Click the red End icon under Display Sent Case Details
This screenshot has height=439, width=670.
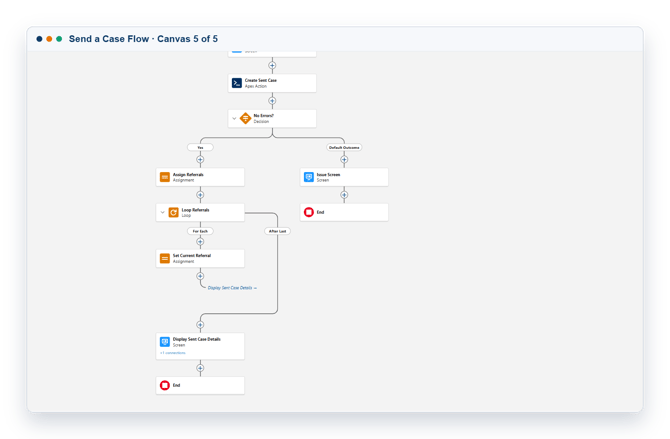tap(165, 385)
